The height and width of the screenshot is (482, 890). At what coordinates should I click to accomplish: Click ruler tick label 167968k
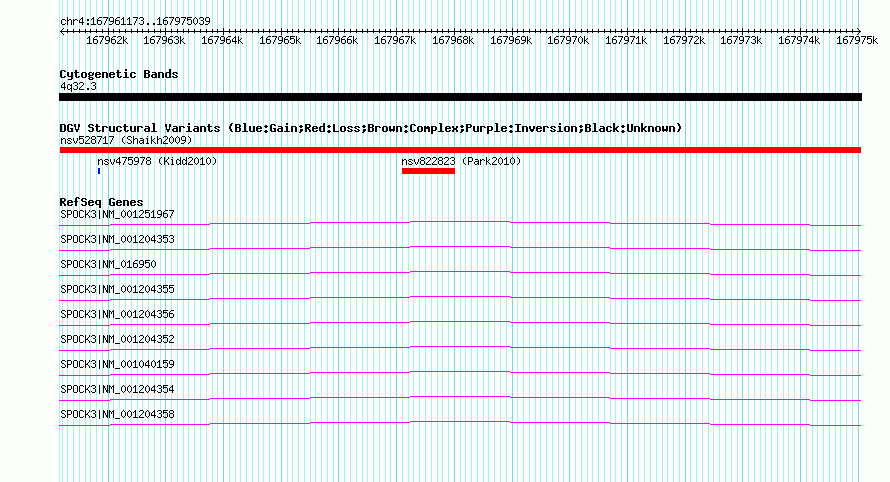coord(453,40)
